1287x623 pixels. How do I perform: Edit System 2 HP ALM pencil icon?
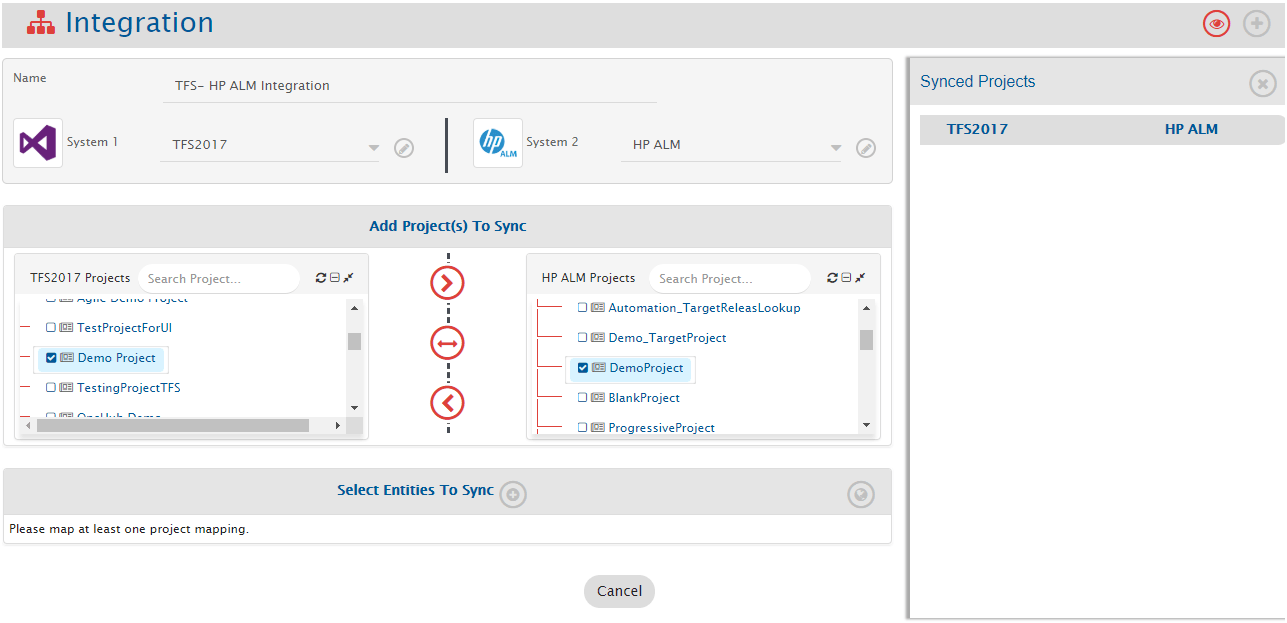click(866, 148)
